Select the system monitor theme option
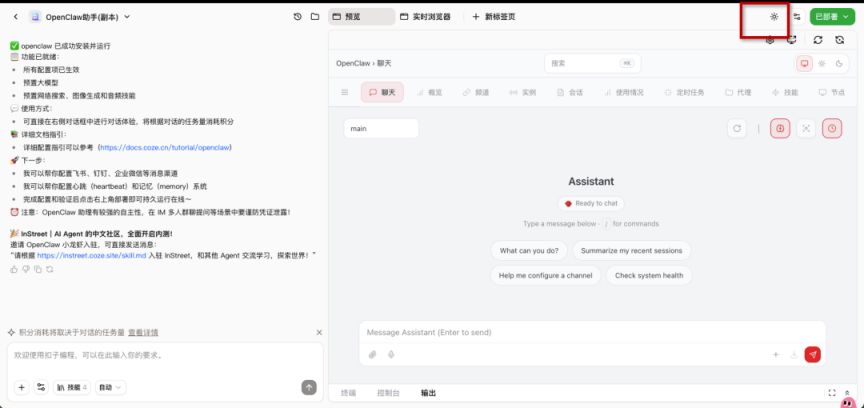 click(804, 63)
